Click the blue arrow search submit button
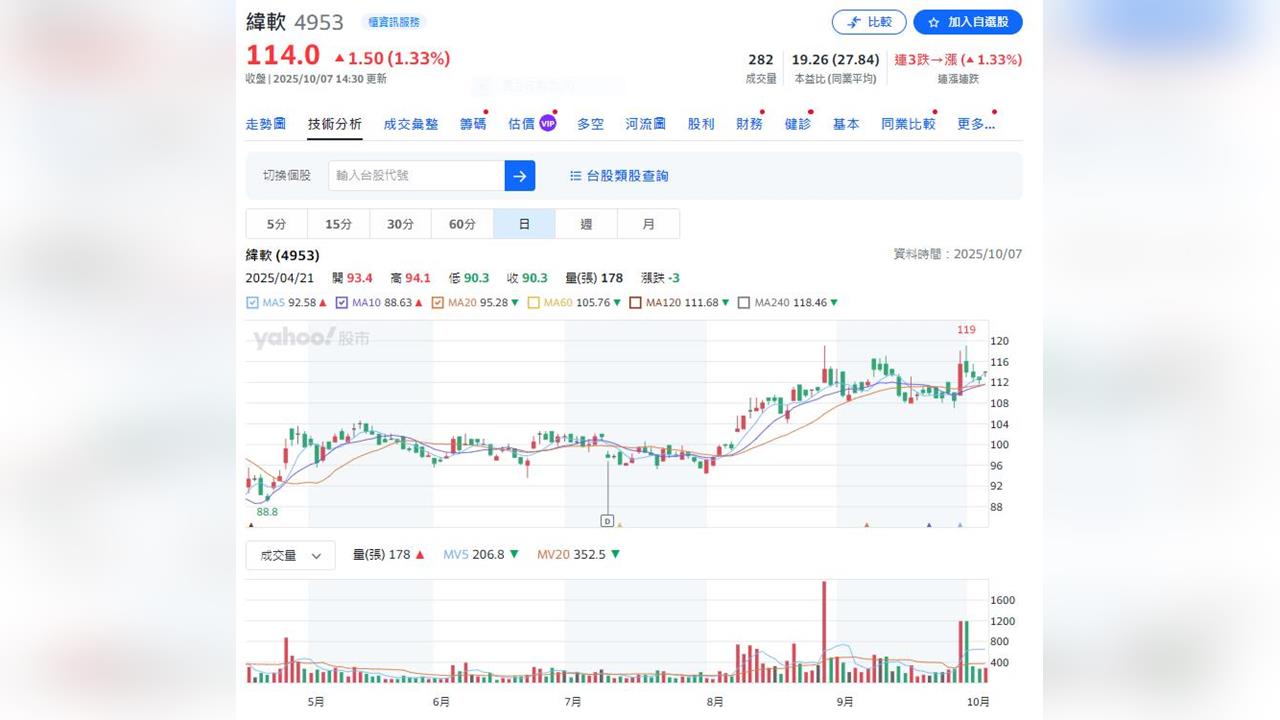This screenshot has height=720, width=1280. (x=520, y=176)
